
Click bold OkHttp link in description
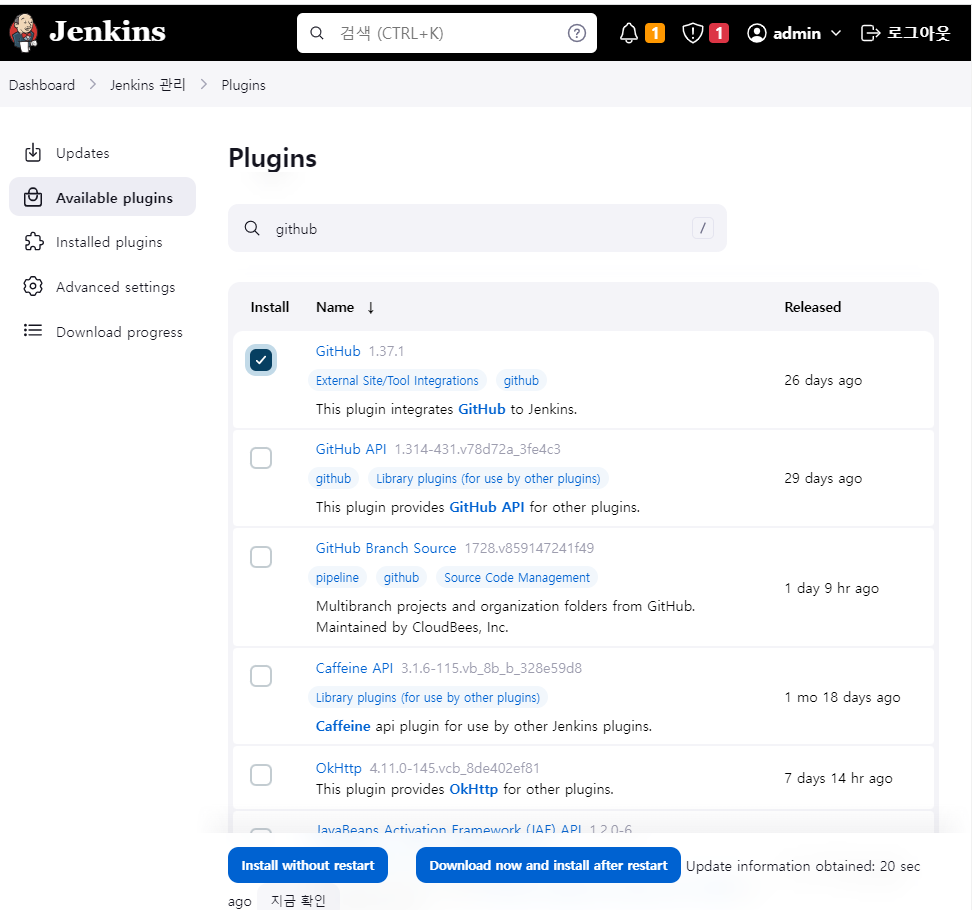coord(474,789)
